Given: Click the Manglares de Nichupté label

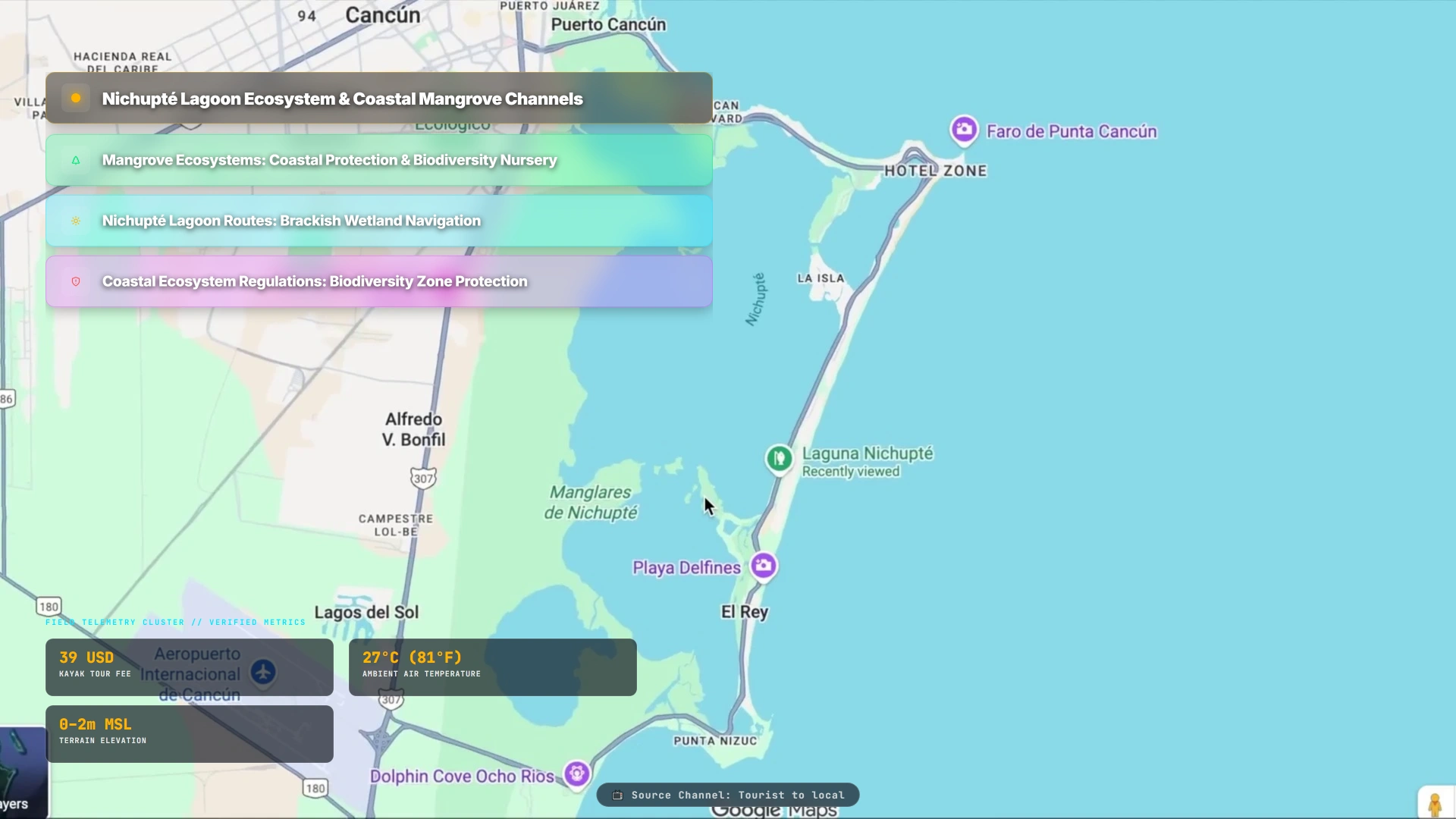Looking at the screenshot, I should click(591, 503).
